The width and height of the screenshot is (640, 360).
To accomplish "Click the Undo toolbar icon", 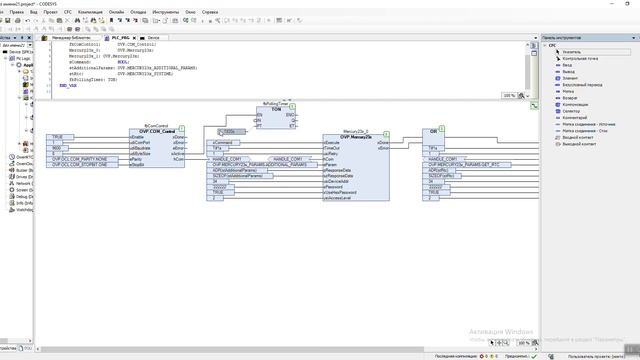I will pos(27,20).
